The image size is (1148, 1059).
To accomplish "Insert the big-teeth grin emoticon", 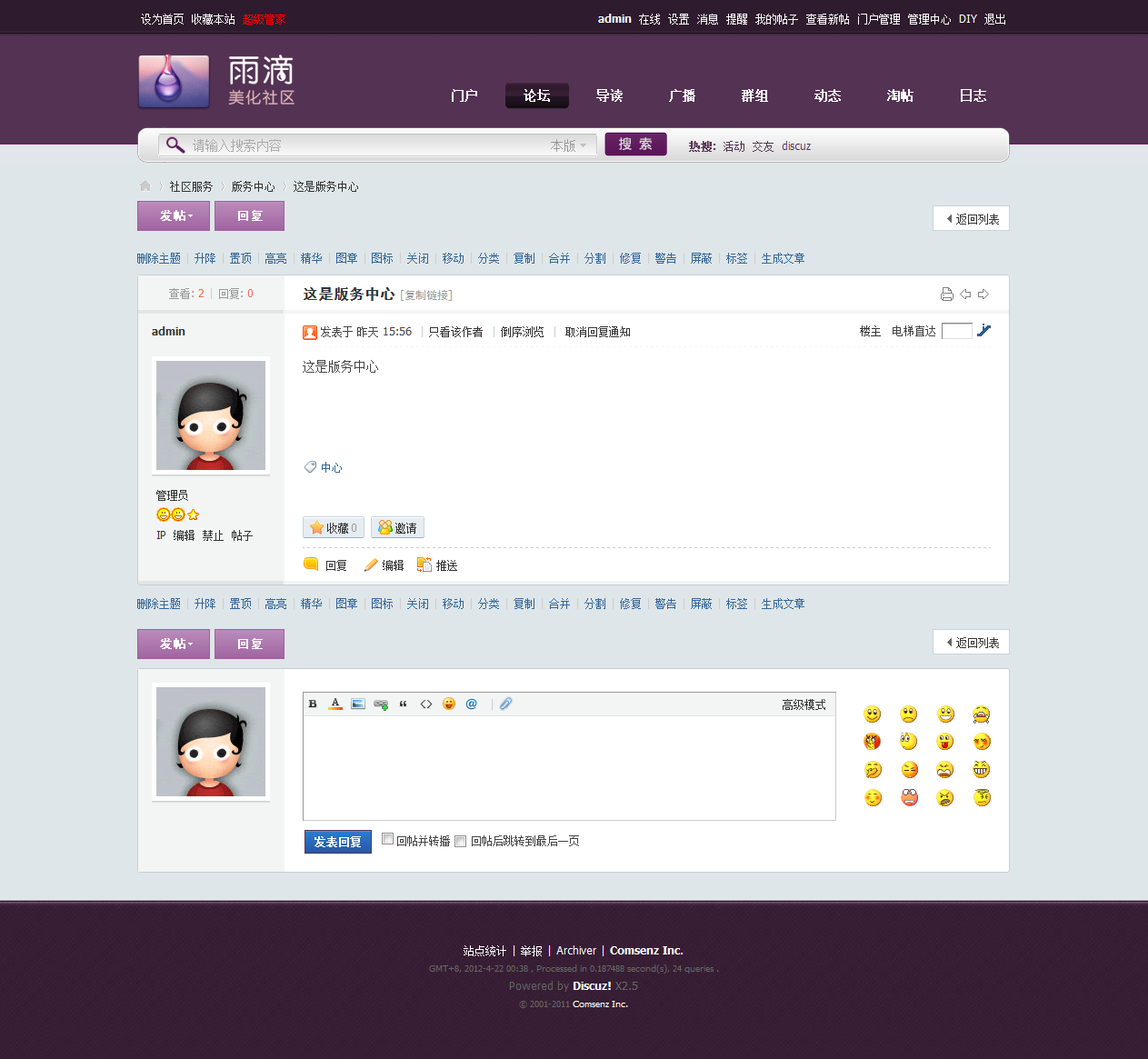I will (981, 770).
